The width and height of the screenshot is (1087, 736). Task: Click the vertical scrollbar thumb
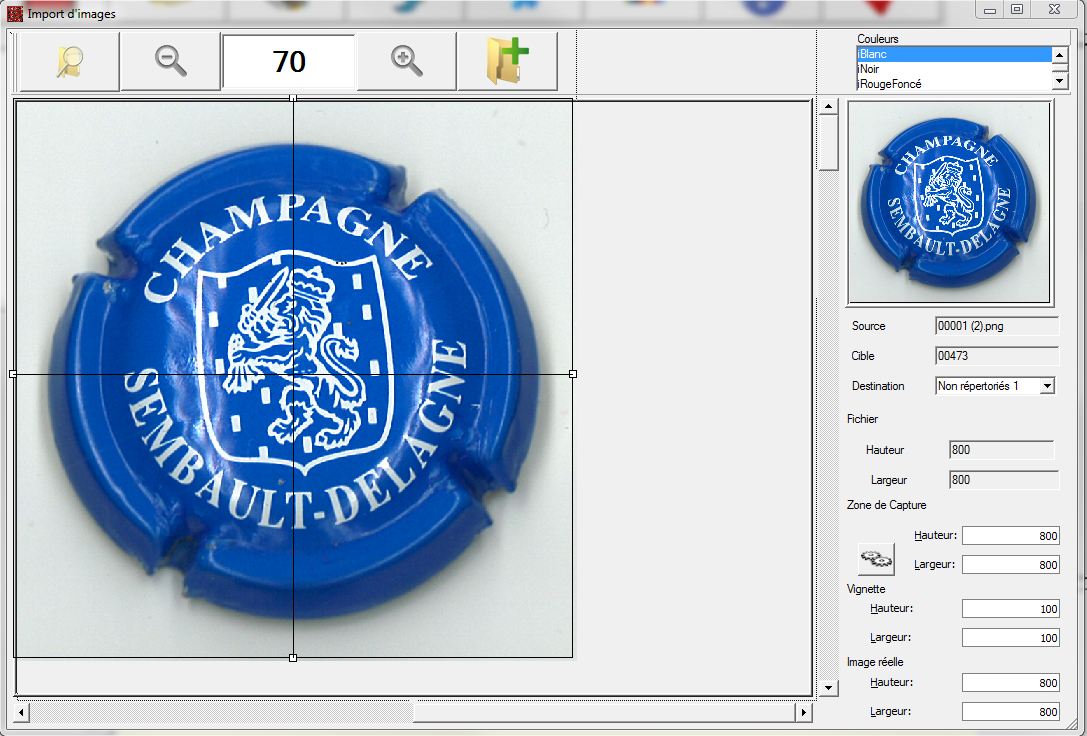pyautogui.click(x=828, y=143)
